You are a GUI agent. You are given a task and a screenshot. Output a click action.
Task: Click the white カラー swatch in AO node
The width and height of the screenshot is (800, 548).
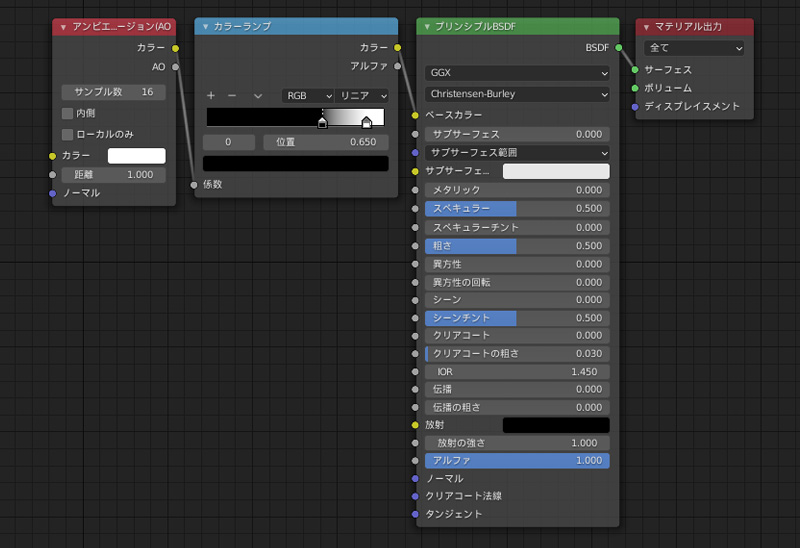(137, 156)
